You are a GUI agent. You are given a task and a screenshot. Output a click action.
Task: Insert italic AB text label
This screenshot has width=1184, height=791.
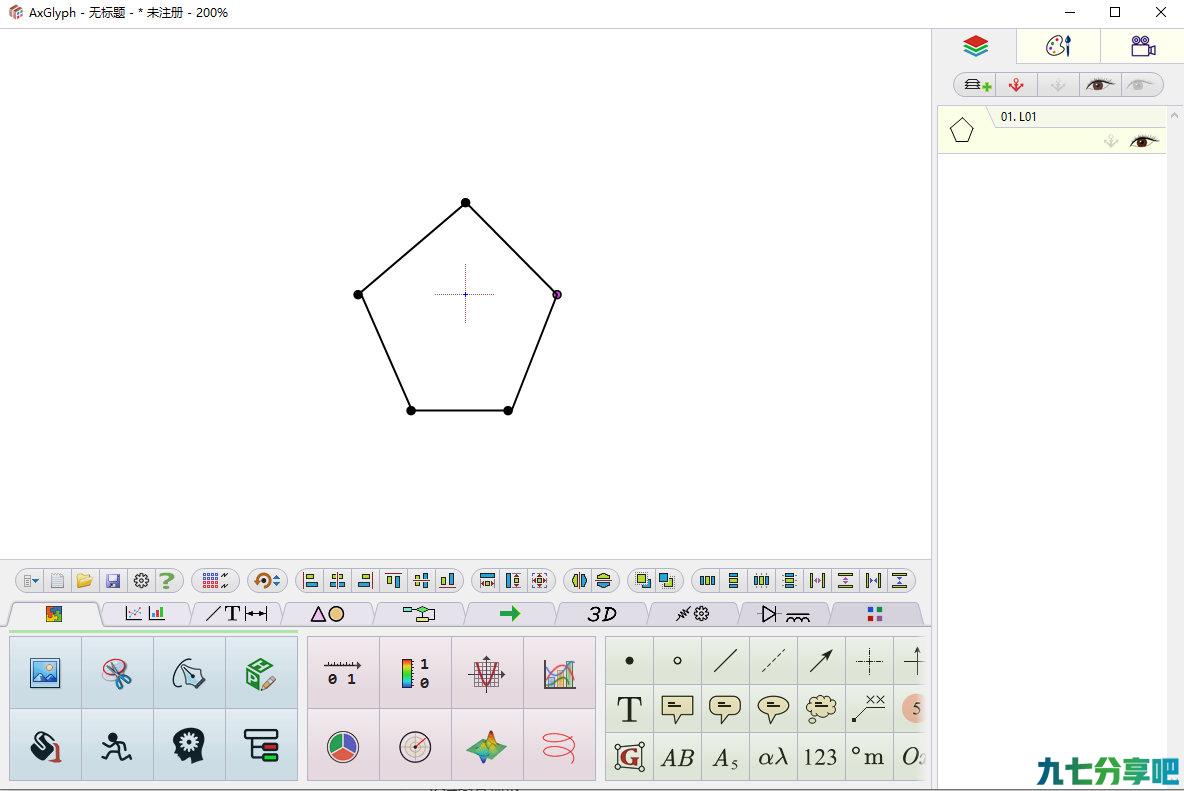677,756
